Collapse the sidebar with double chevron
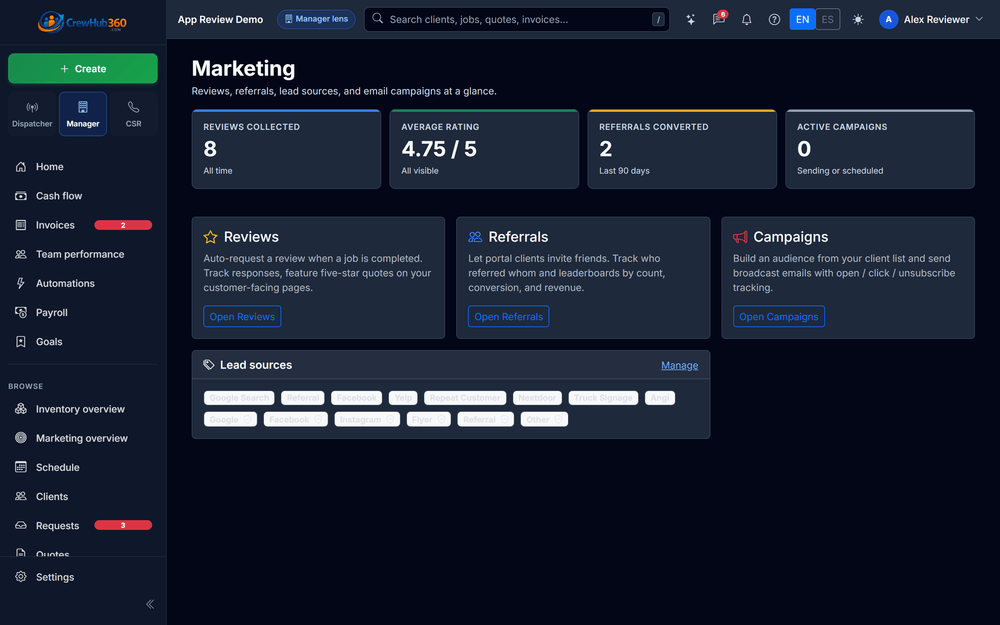This screenshot has width=1000, height=625. 150,604
